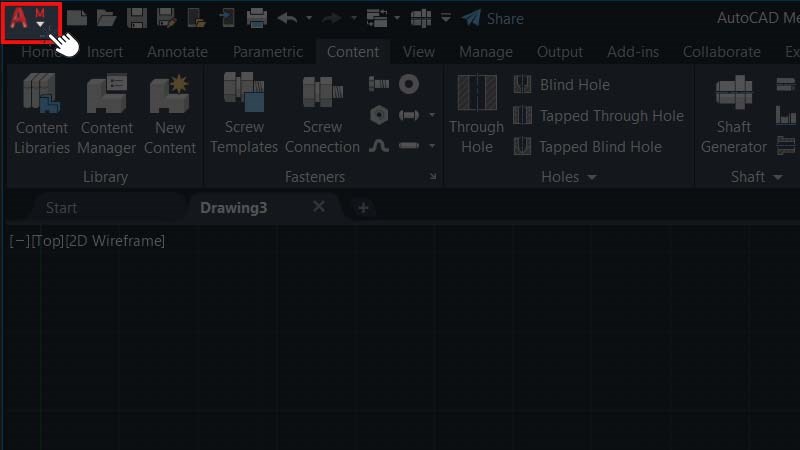Click the pin icon in Fasteners panel
The width and height of the screenshot is (800, 450).
coord(409,115)
